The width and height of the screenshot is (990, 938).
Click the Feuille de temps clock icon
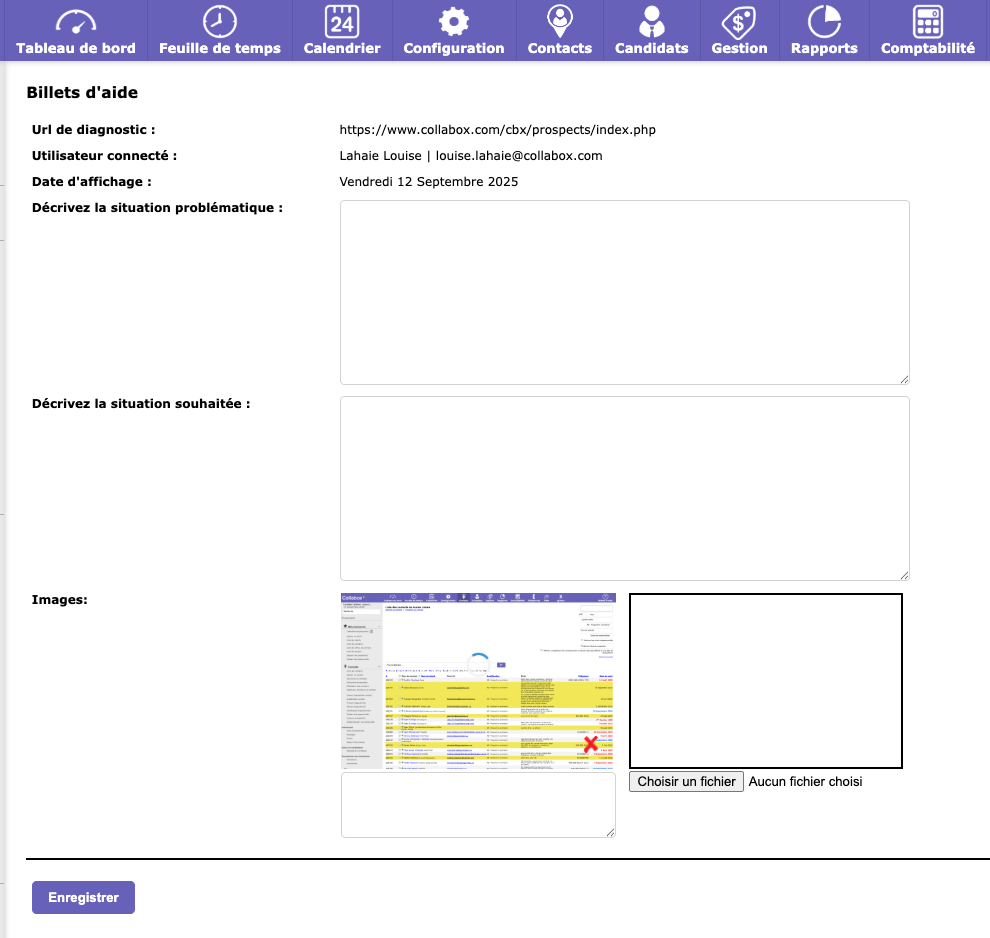[220, 21]
